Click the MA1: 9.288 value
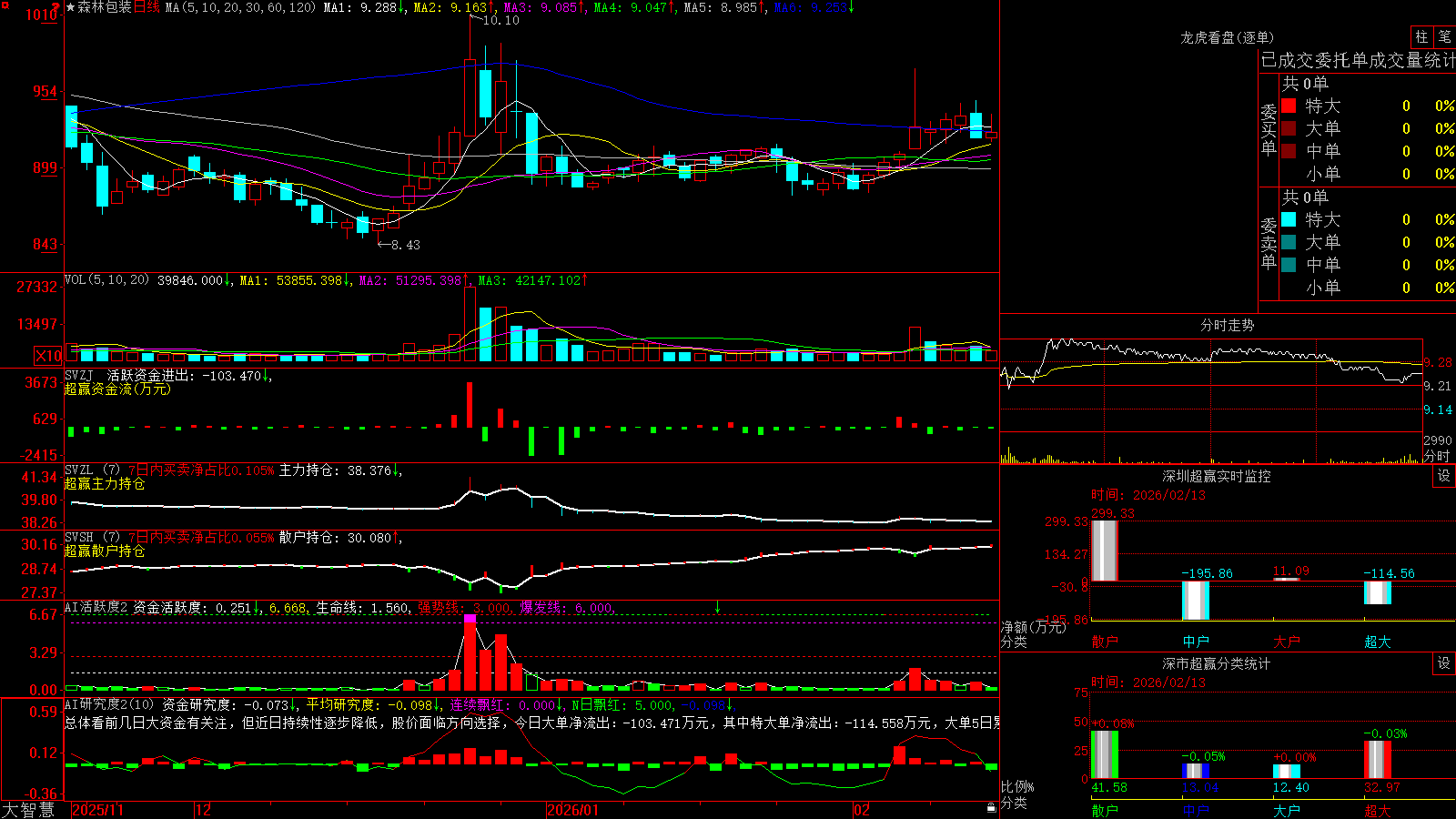This screenshot has height=819, width=1456. point(359,7)
